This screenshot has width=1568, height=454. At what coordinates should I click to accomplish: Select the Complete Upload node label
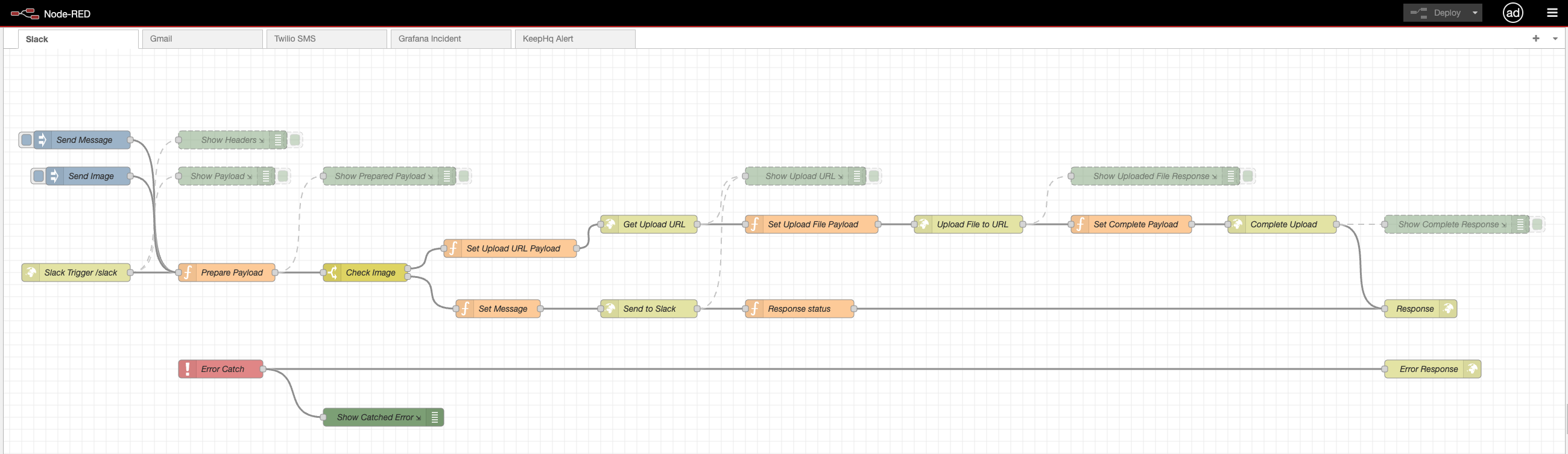[1283, 224]
